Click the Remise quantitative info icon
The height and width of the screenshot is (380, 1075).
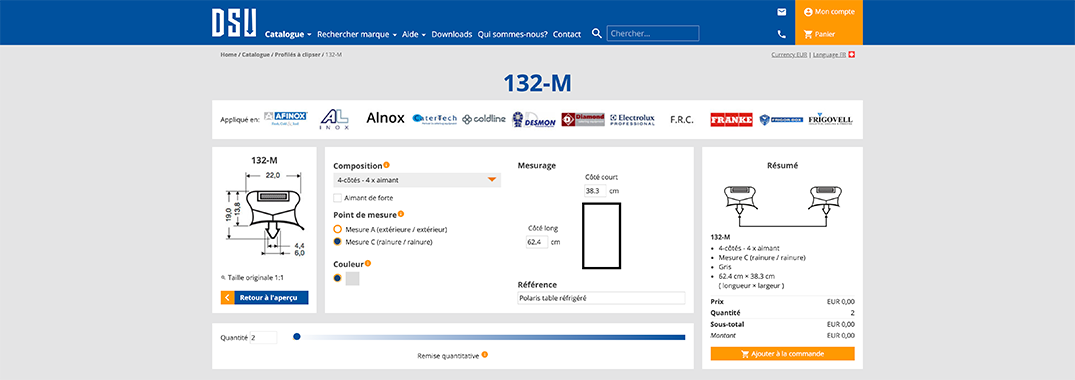click(485, 355)
